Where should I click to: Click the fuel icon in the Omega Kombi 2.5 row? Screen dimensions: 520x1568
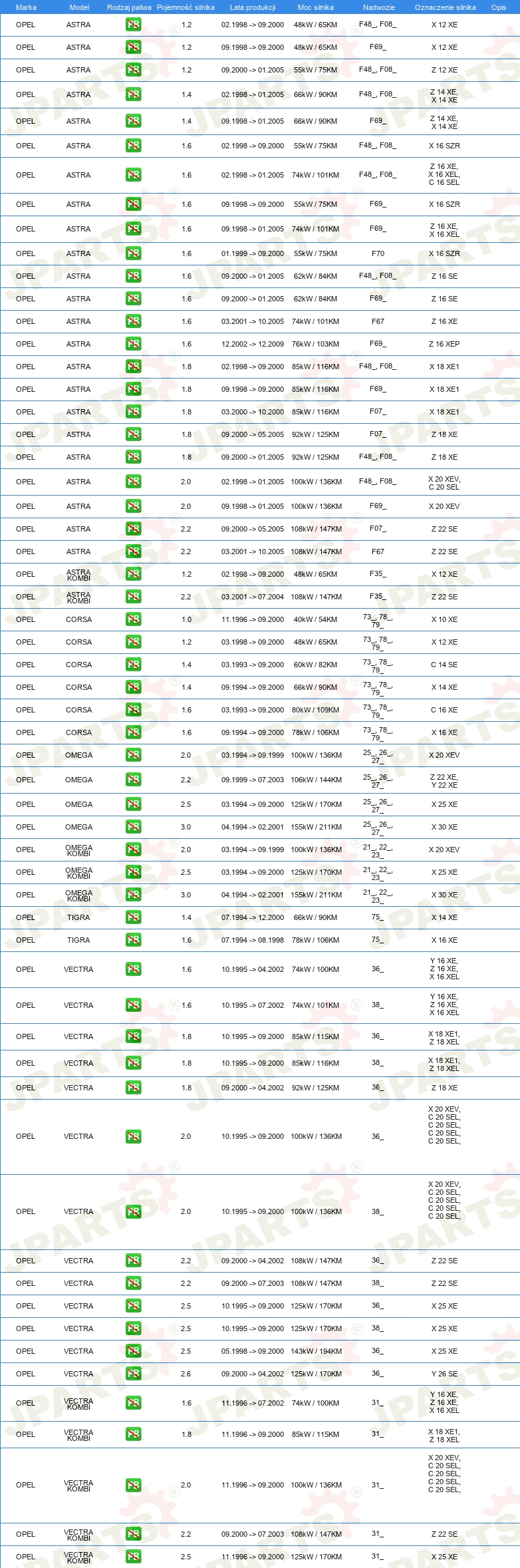133,872
